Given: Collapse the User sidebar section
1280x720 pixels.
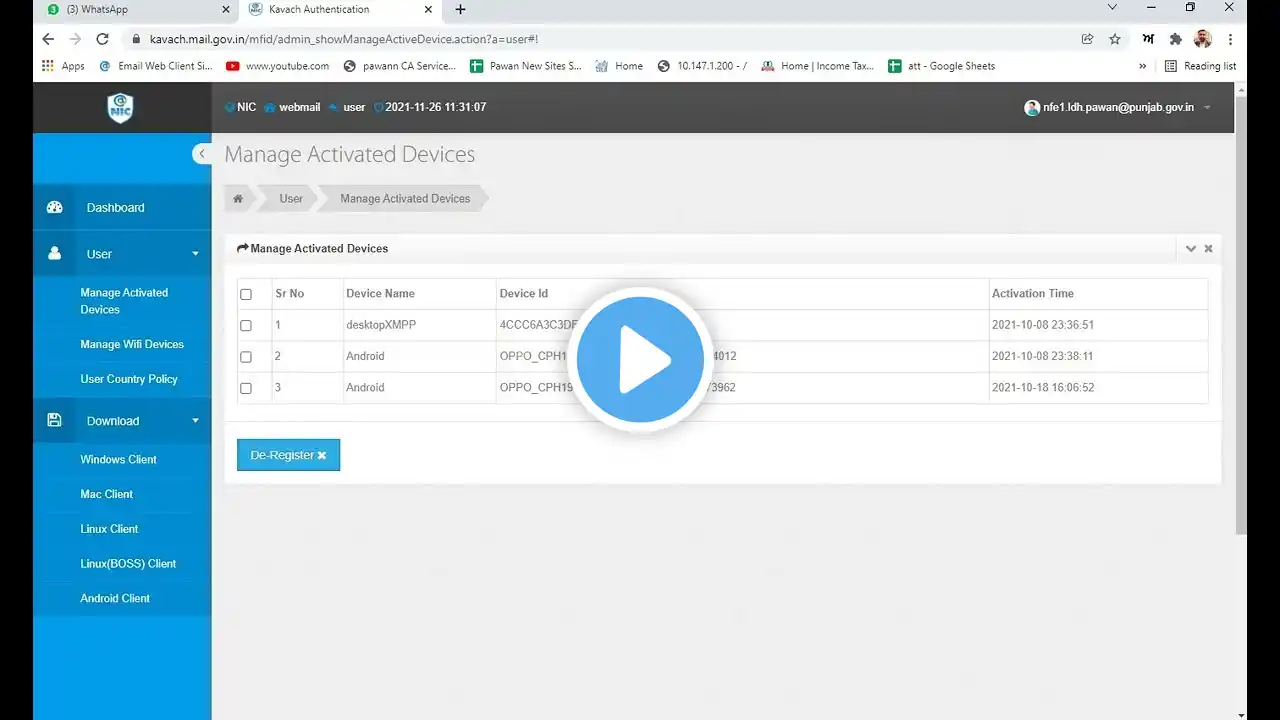Looking at the screenshot, I should (196, 254).
